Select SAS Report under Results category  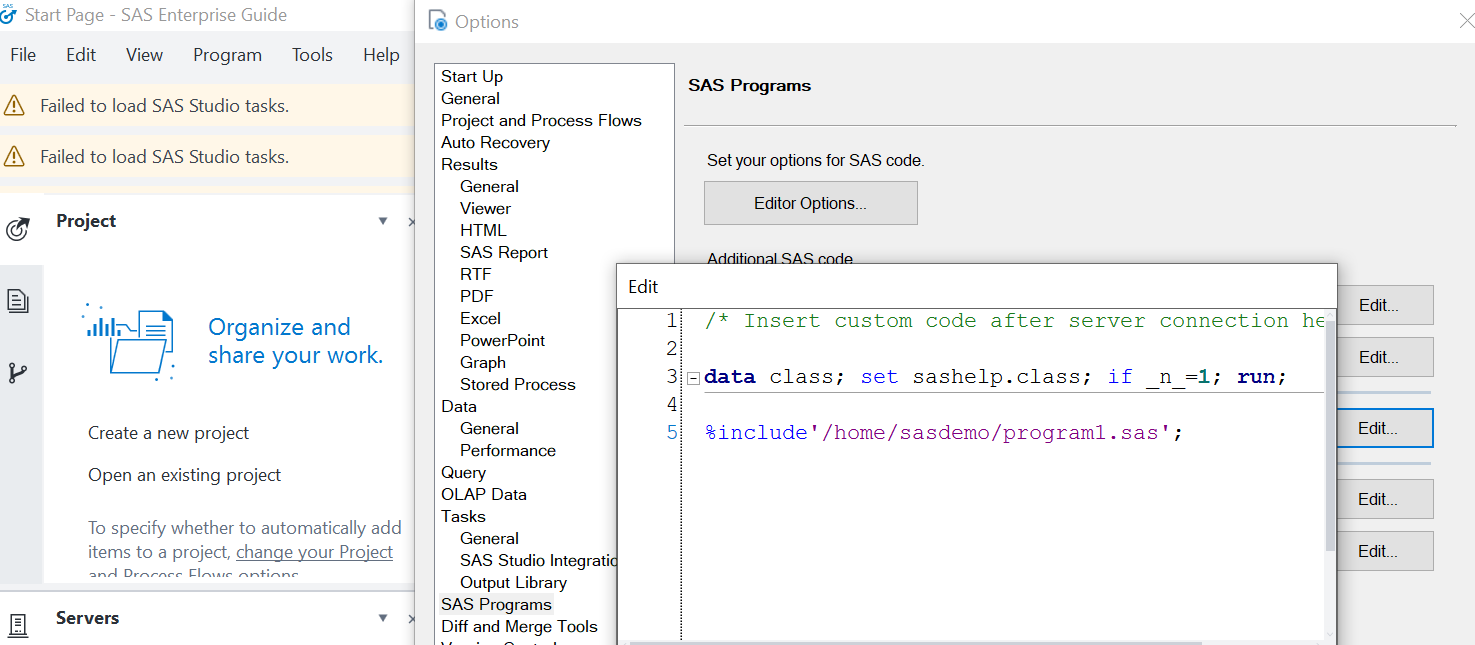[503, 252]
